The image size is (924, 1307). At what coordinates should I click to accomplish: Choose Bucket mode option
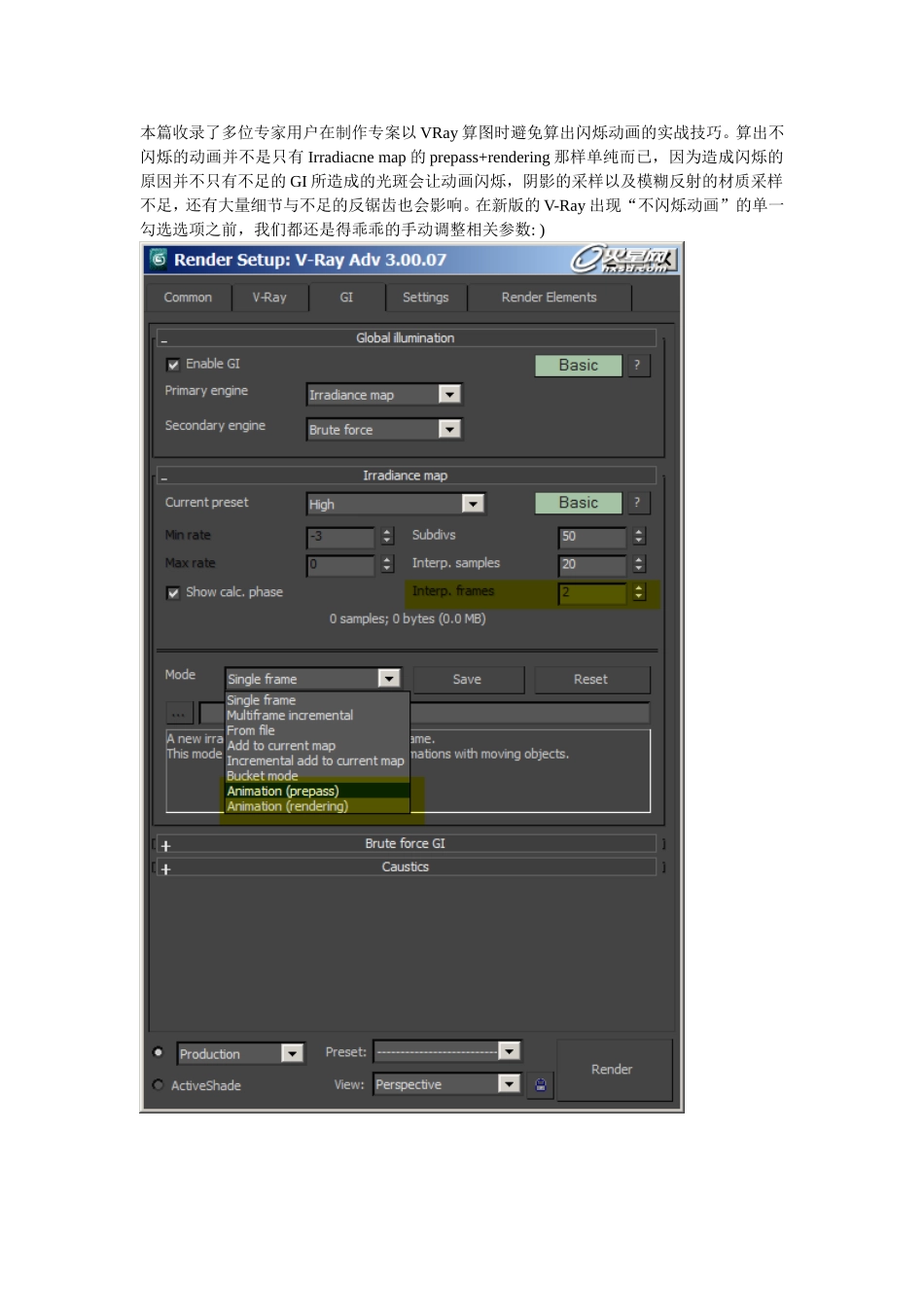[317, 776]
